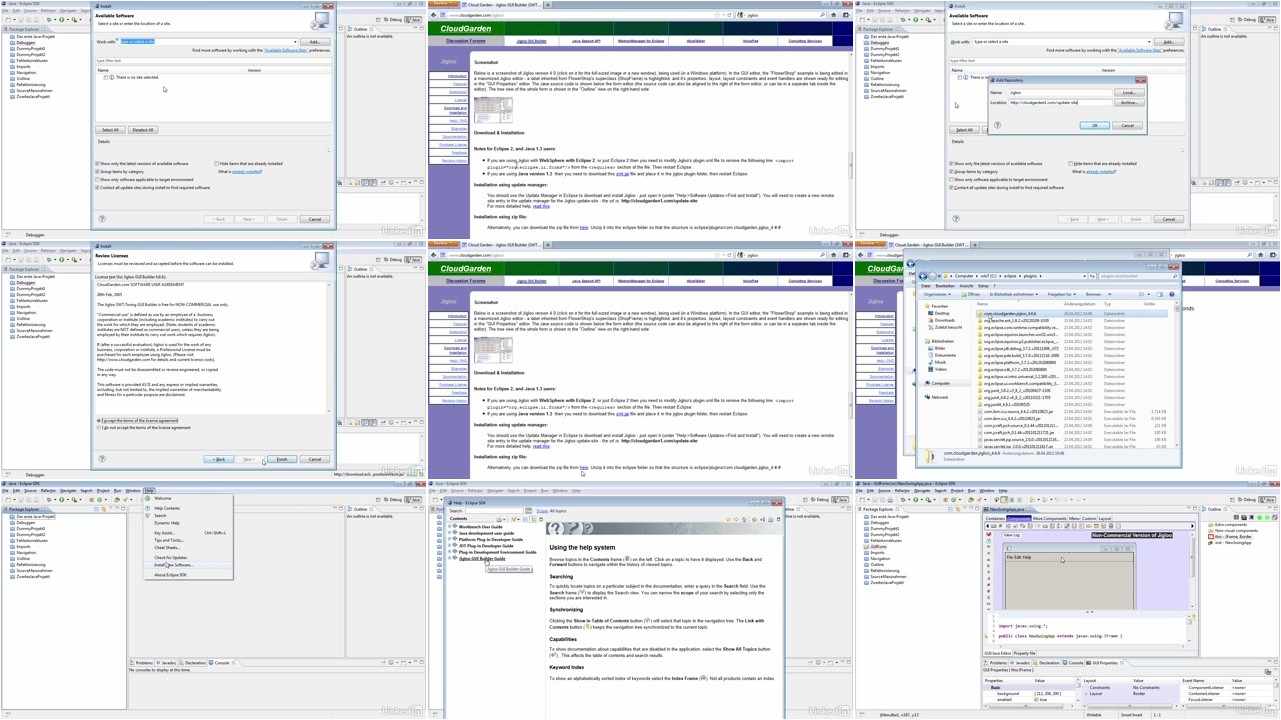Click External Tools icon in Eclipse window with Help menu open
This screenshot has width=1281, height=720.
pos(74,500)
